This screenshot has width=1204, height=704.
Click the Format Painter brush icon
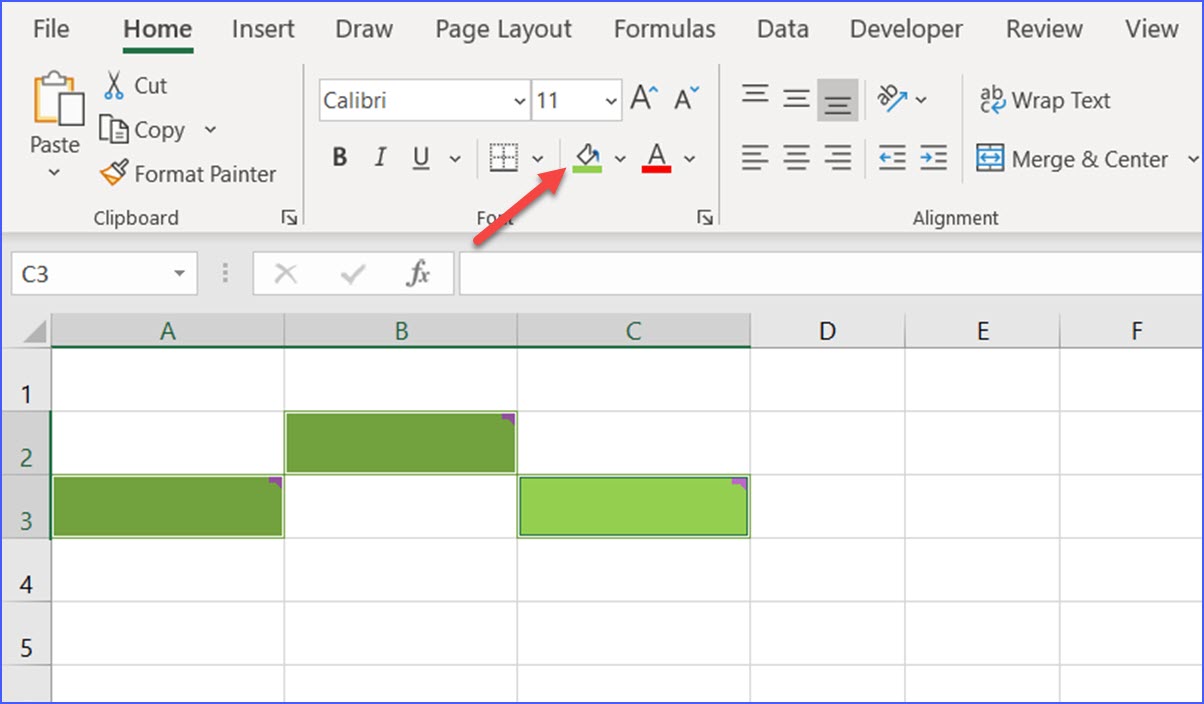point(115,174)
